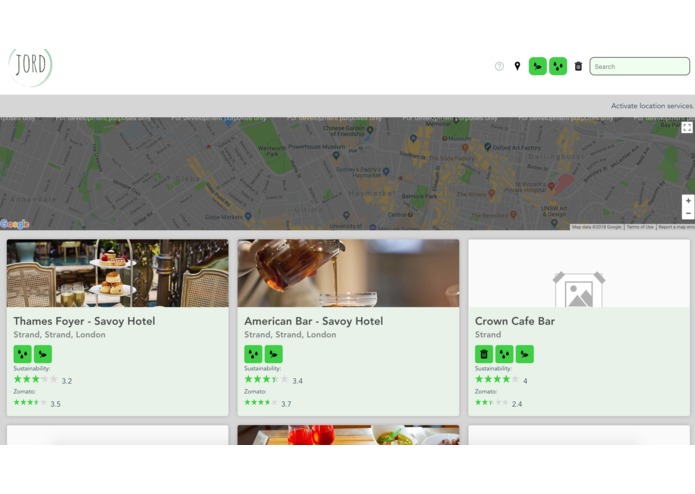Image resolution: width=695 pixels, height=494 pixels.
Task: Toggle fullscreen map view button
Action: pos(687,128)
